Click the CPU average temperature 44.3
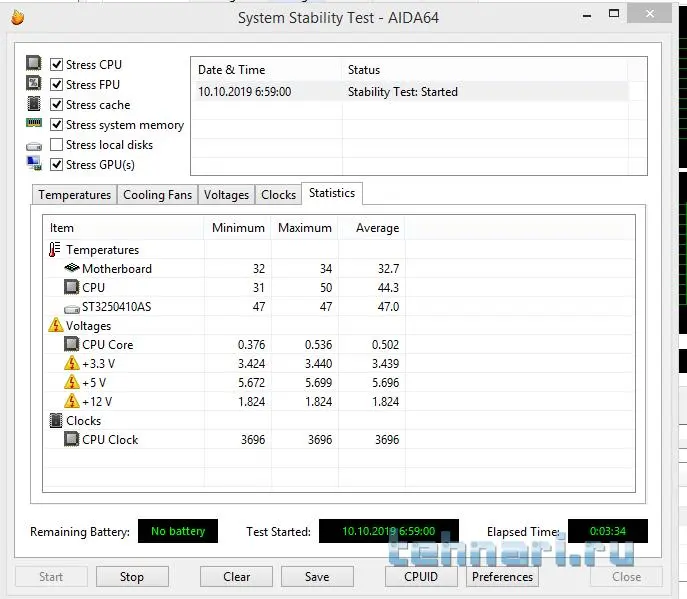The image size is (687, 599). (x=388, y=288)
